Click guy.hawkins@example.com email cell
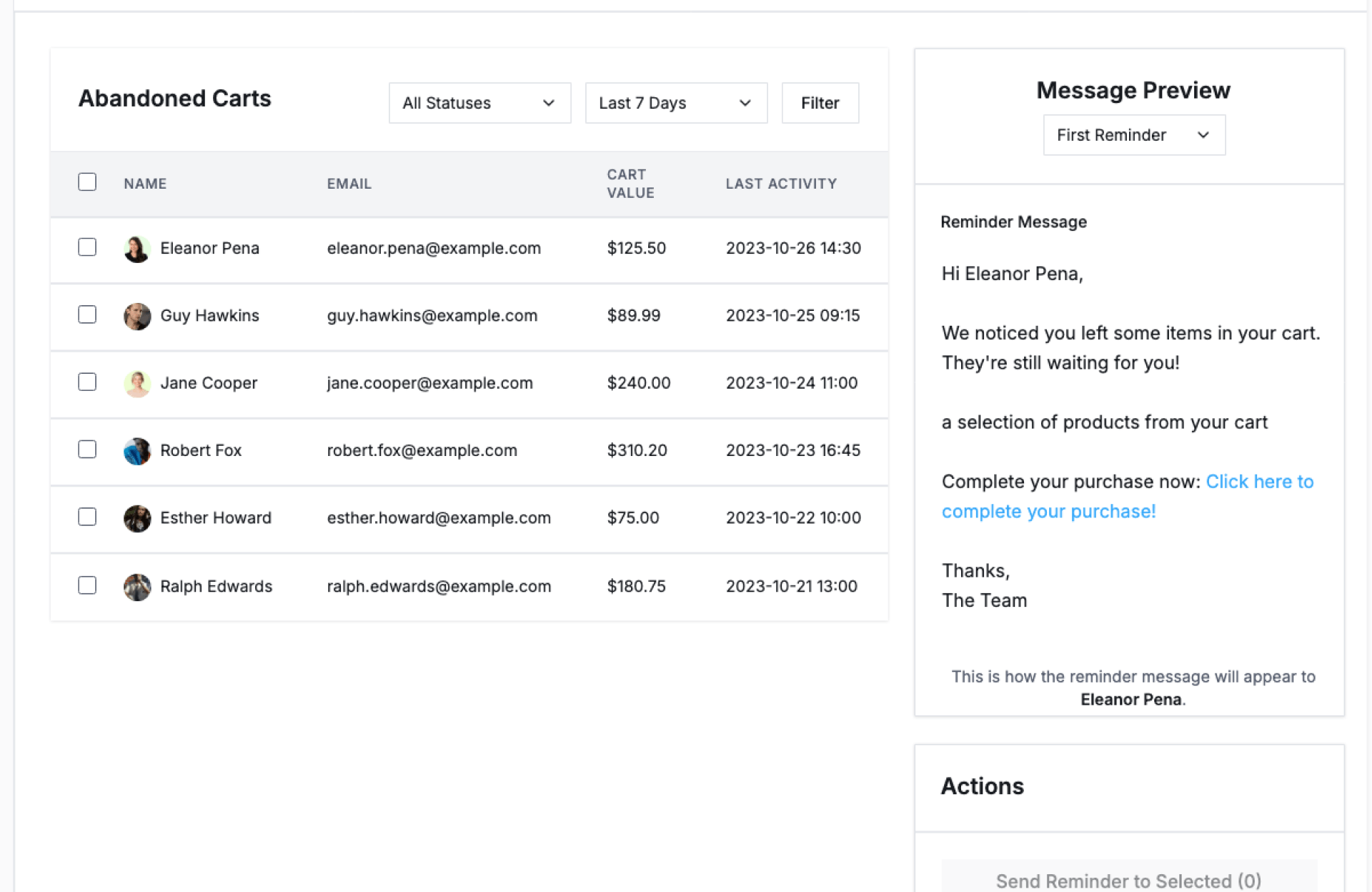Viewport: 1372px width, 892px height. pos(432,316)
